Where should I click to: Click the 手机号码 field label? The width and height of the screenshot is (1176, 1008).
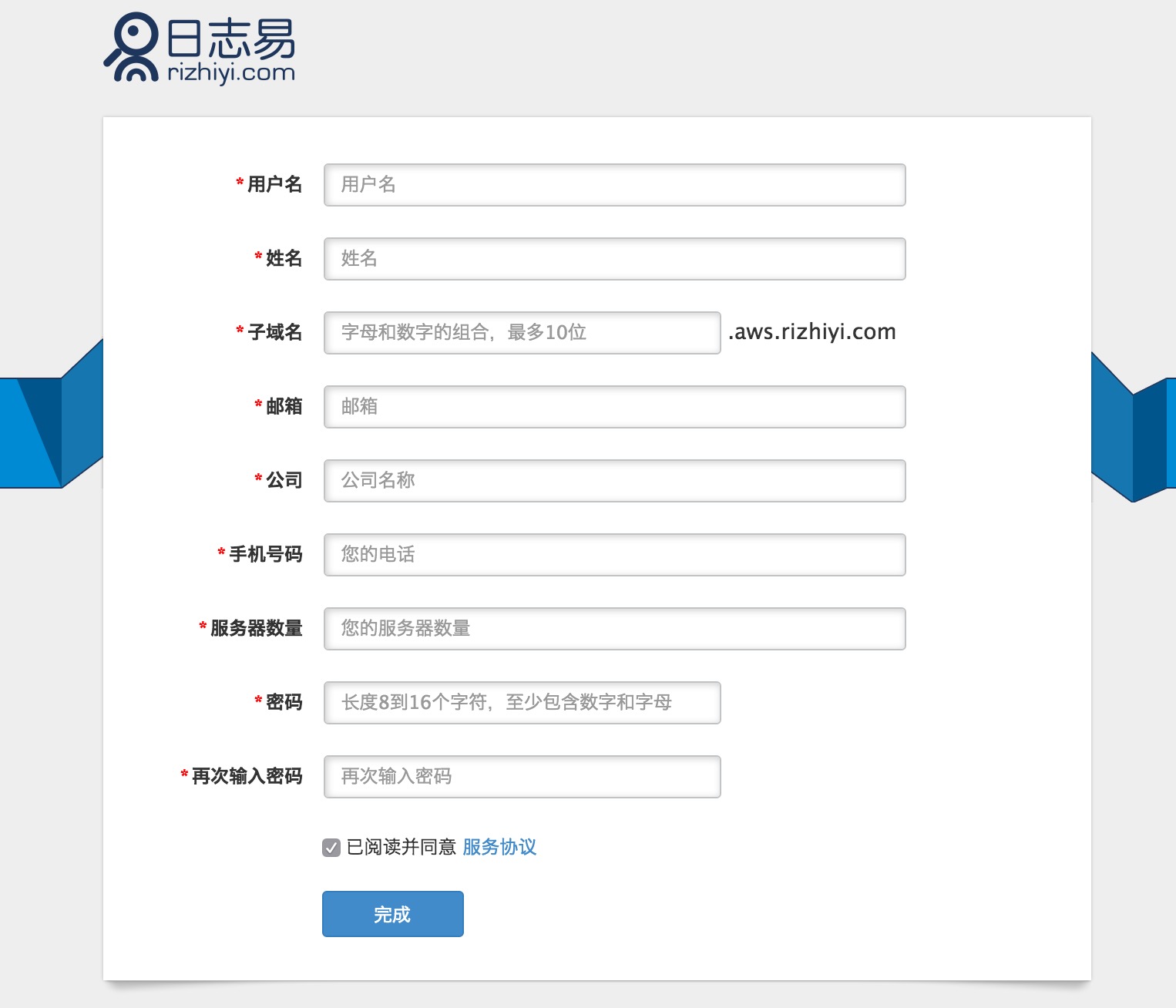[265, 554]
